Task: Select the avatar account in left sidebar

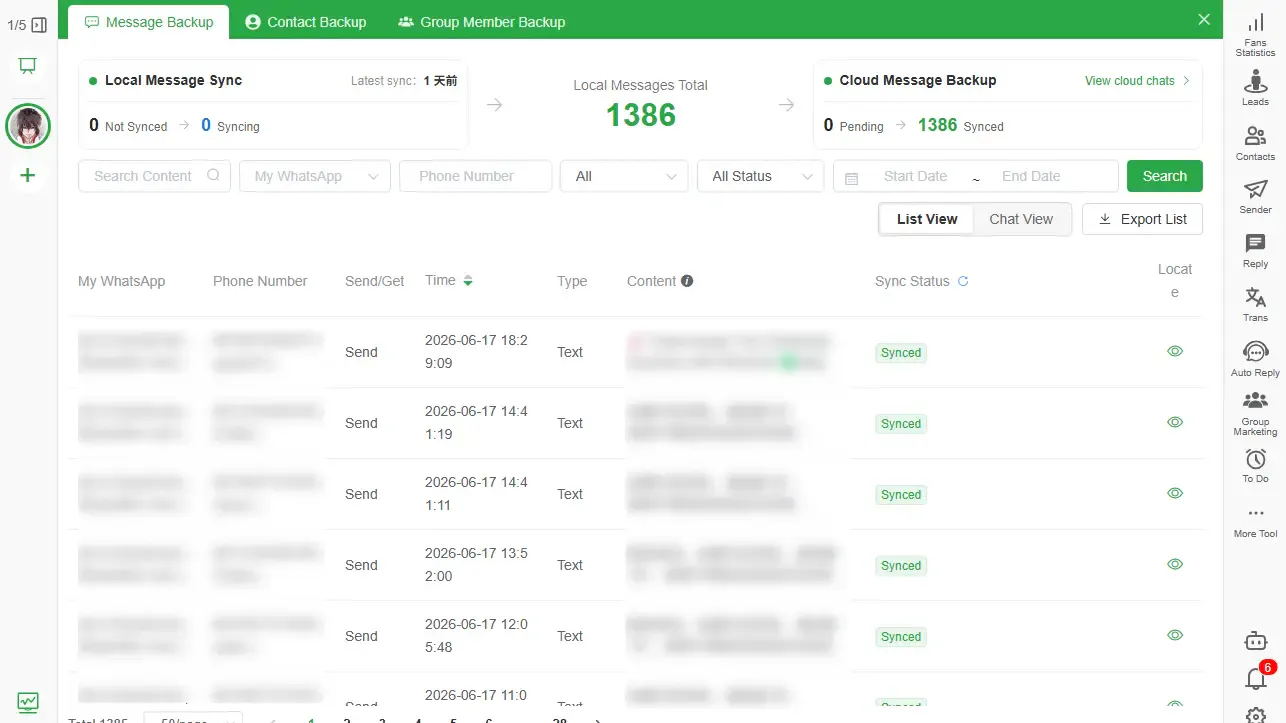Action: point(28,125)
